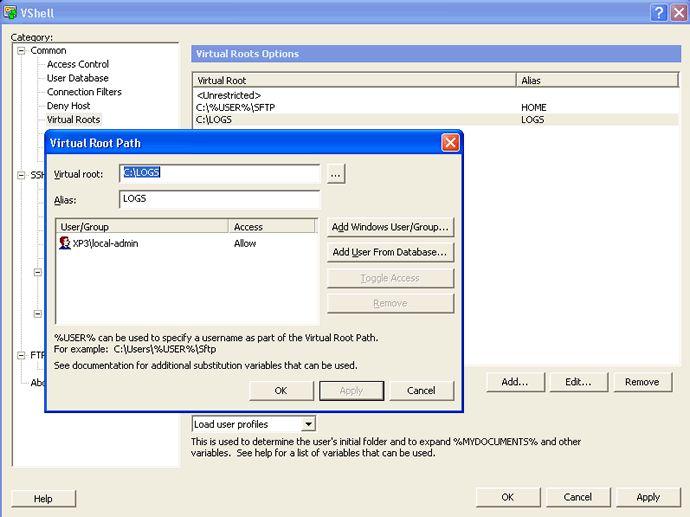Sort by Alias column header in roots list

click(x=597, y=81)
